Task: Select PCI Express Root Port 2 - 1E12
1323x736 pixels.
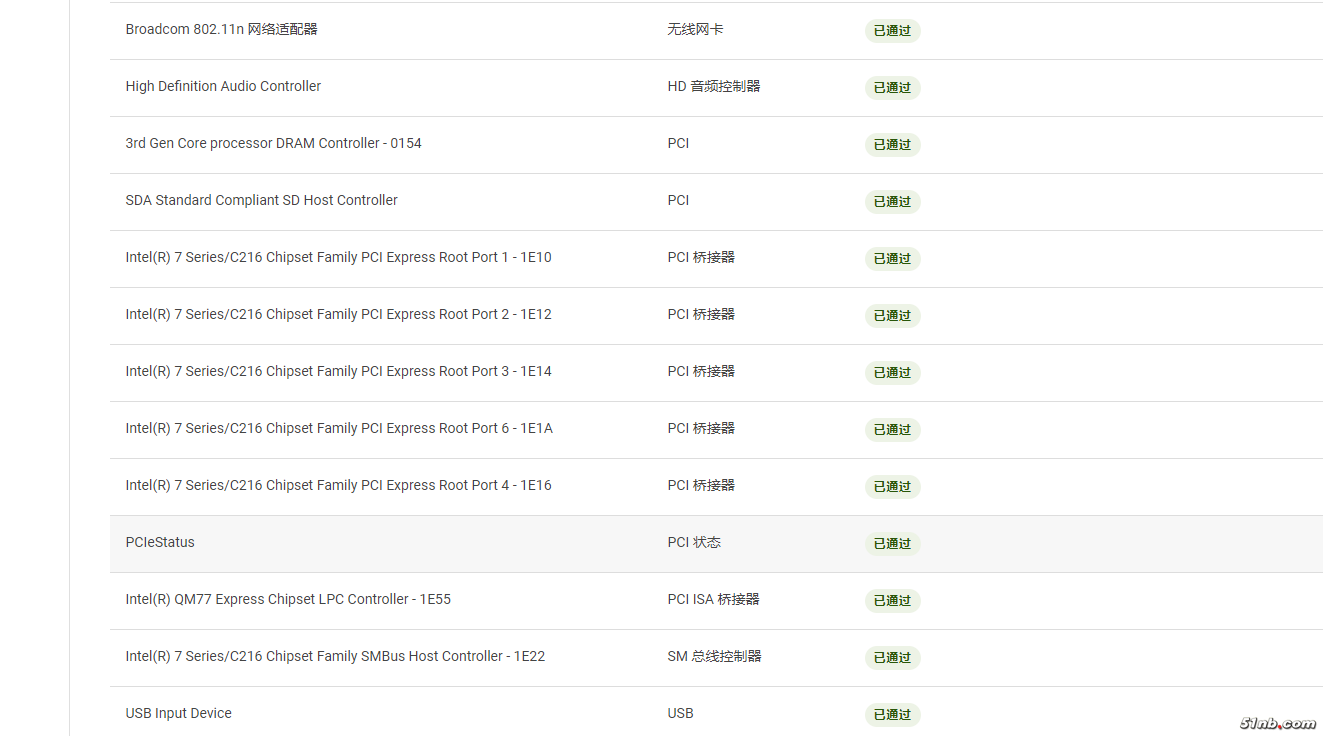Action: click(338, 315)
